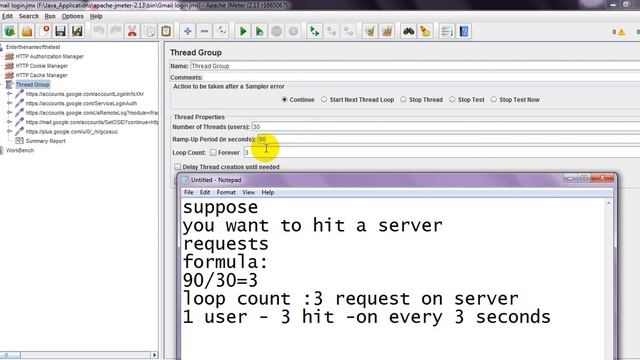Save the test plan with the floppy disk icon
The width and height of the screenshot is (640, 360).
pyautogui.click(x=60, y=31)
